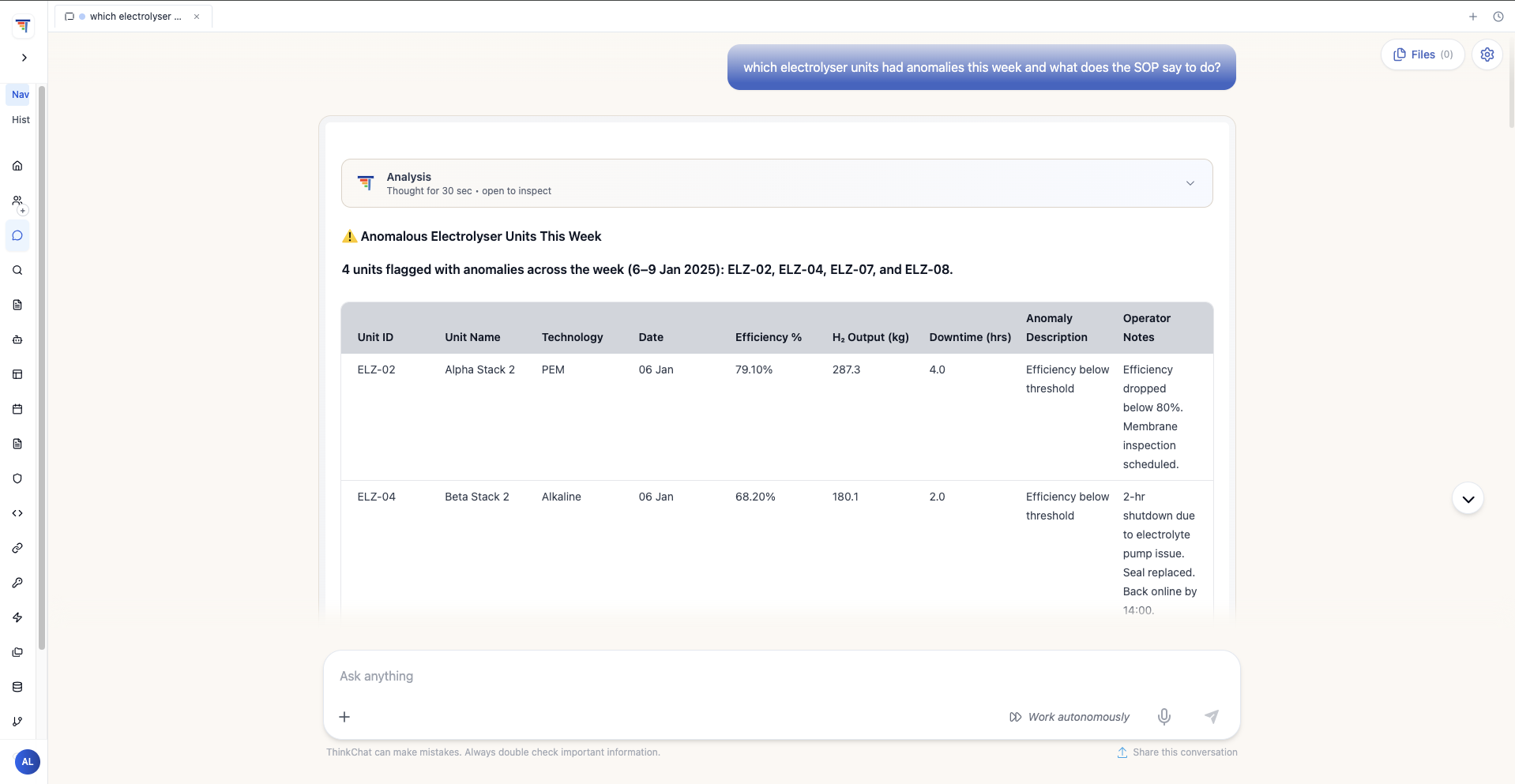1515x784 pixels.
Task: Open the key icon in sidebar
Action: tap(17, 583)
